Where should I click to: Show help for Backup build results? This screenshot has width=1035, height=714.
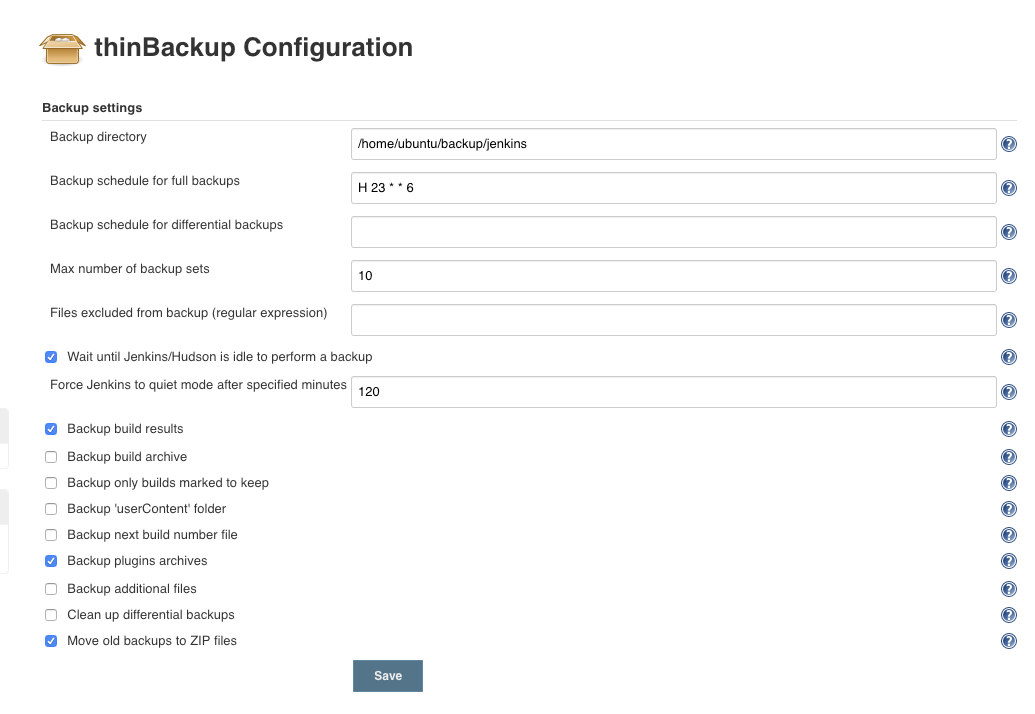coord(1009,430)
